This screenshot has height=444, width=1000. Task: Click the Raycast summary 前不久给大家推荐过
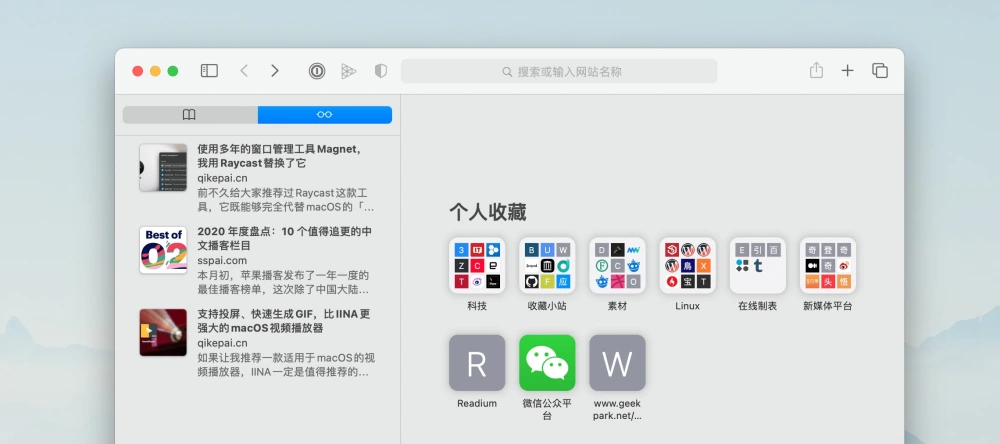click(286, 200)
